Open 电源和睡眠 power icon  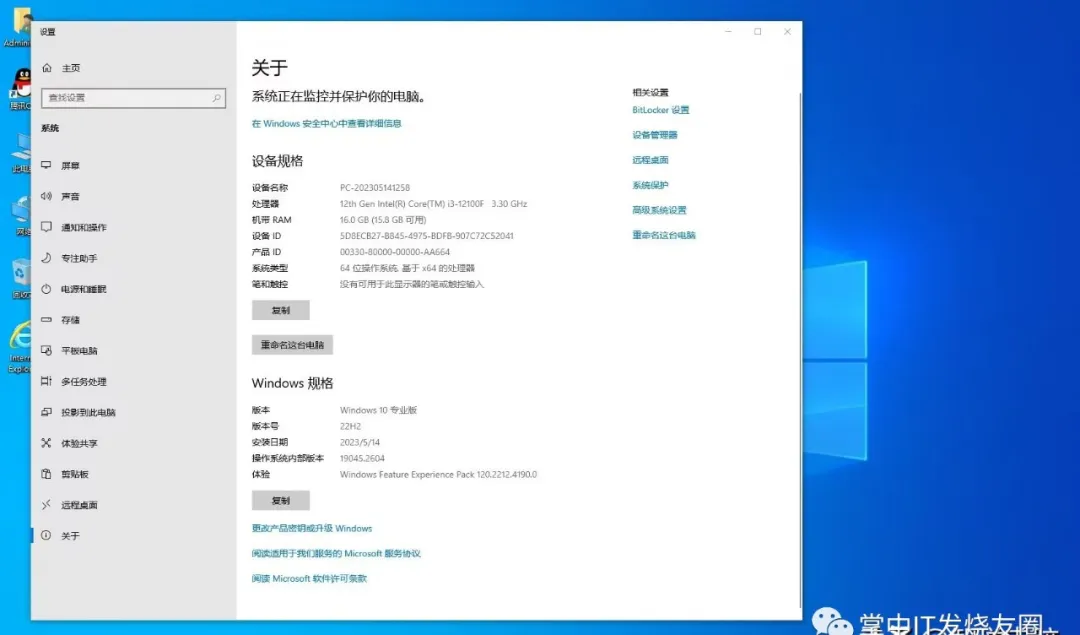46,289
